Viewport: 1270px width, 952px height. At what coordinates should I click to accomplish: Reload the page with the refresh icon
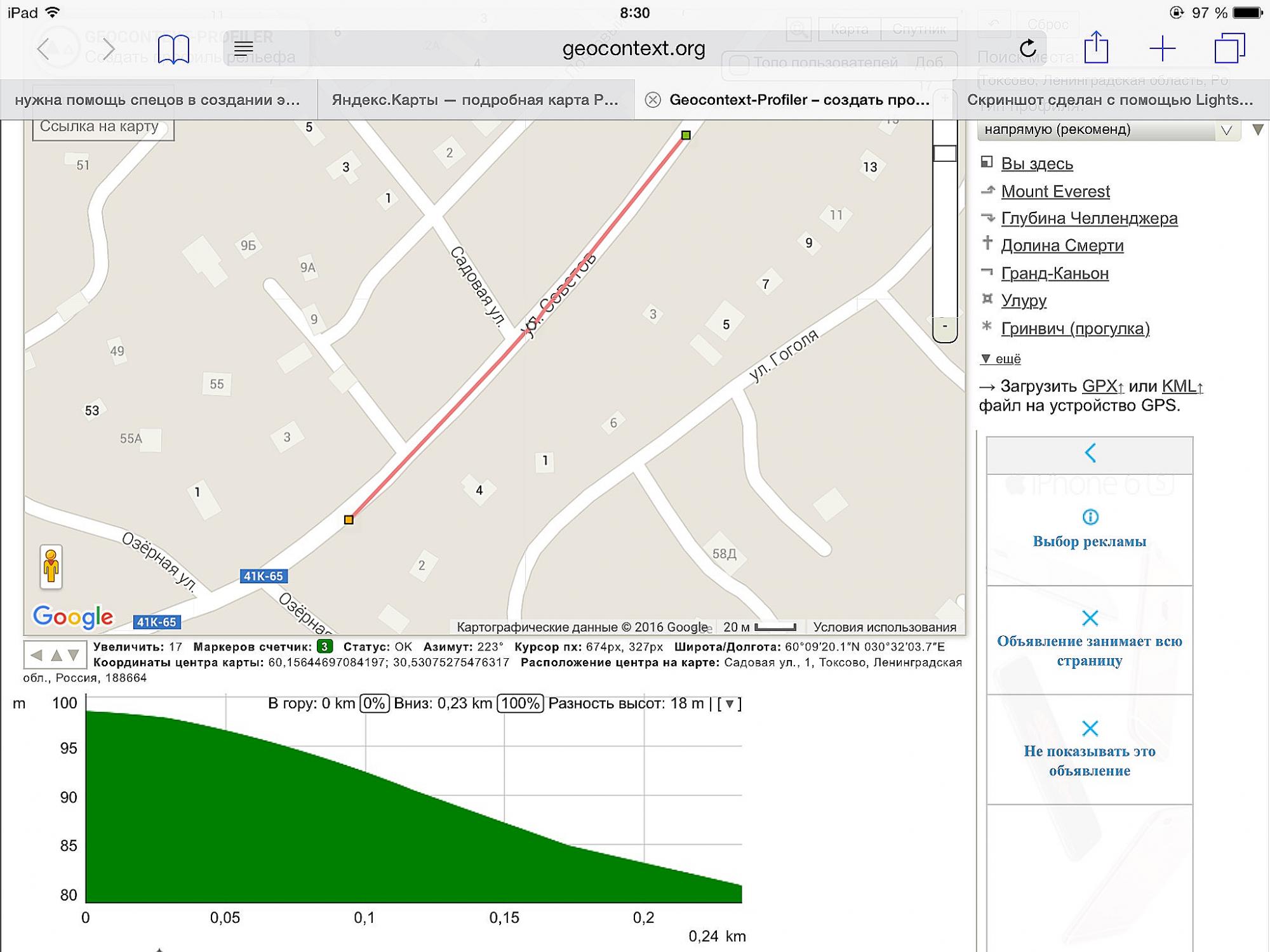tap(1027, 48)
